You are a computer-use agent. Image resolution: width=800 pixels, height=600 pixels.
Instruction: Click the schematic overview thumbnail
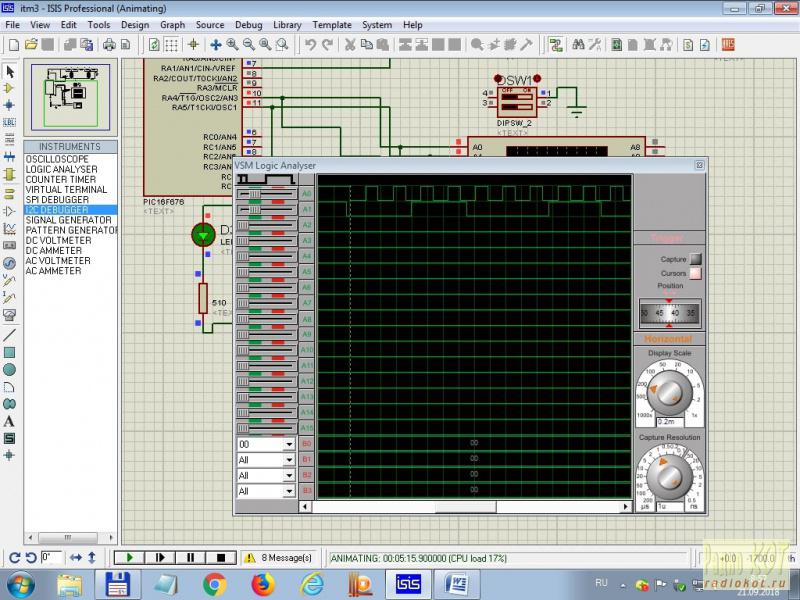click(70, 97)
